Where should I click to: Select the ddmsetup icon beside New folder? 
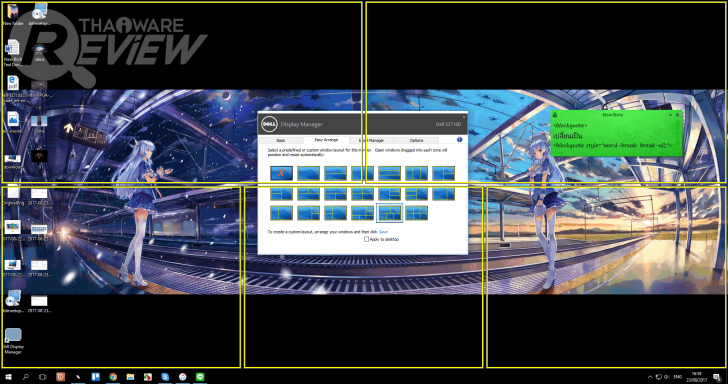[x=39, y=14]
